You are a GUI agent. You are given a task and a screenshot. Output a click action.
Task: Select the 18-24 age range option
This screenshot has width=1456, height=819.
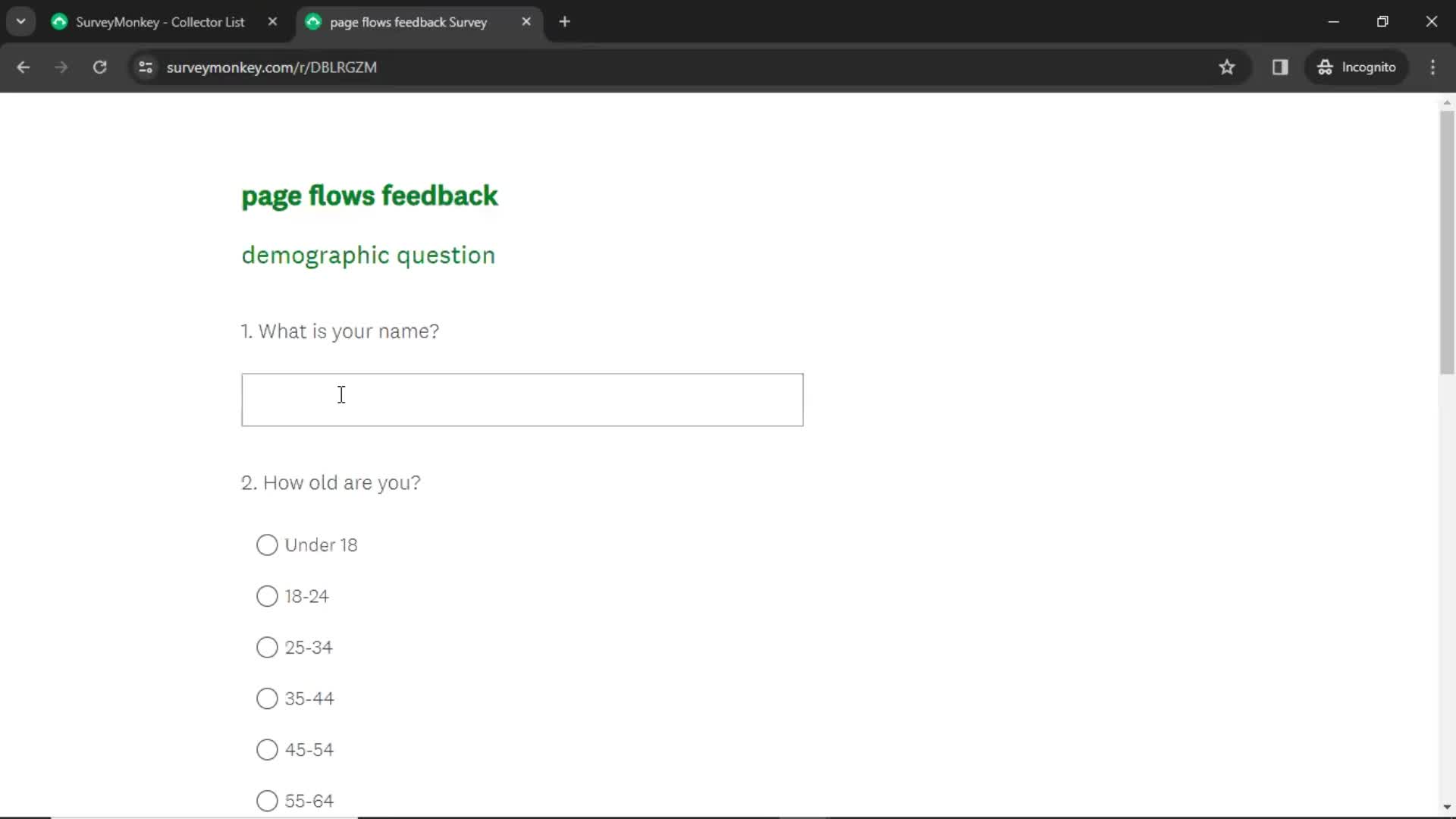click(267, 595)
